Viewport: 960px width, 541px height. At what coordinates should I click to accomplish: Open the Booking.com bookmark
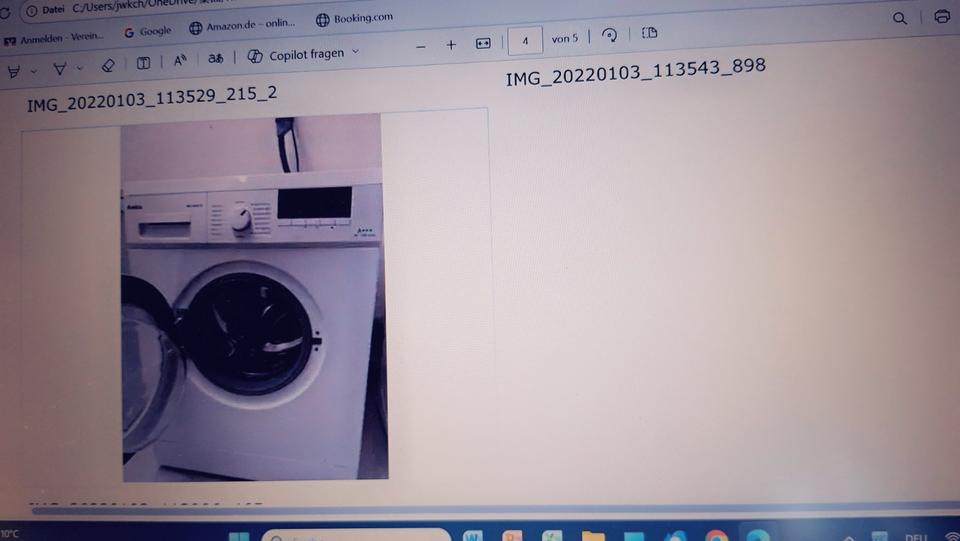tap(354, 19)
